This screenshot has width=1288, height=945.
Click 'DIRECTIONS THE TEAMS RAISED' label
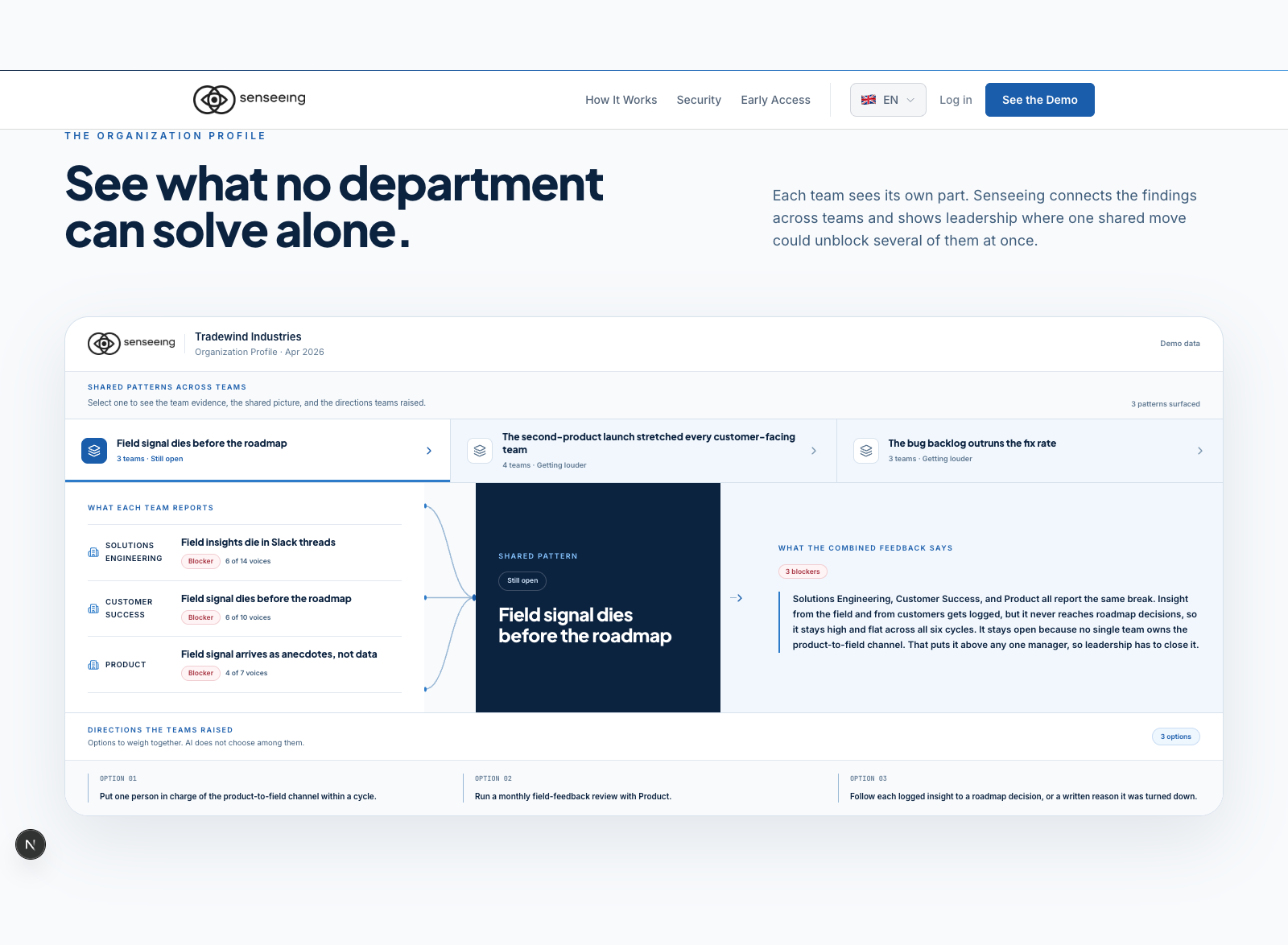point(160,730)
